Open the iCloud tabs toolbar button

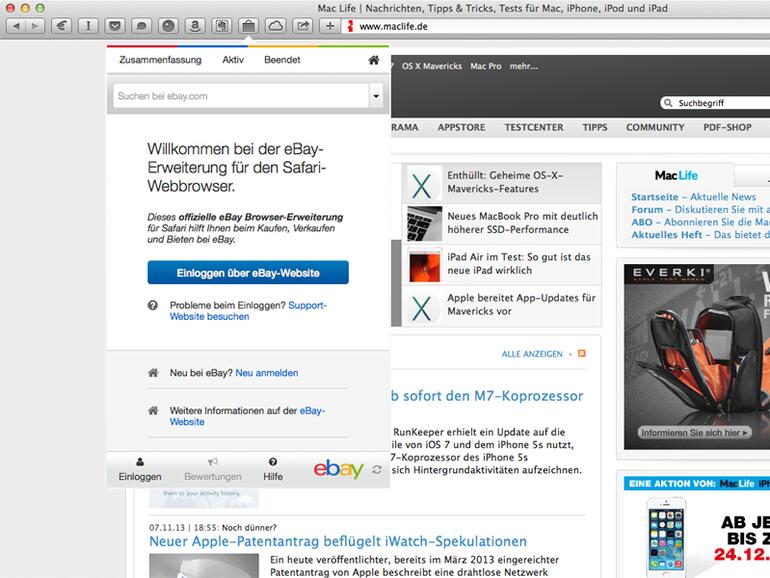tap(275, 24)
